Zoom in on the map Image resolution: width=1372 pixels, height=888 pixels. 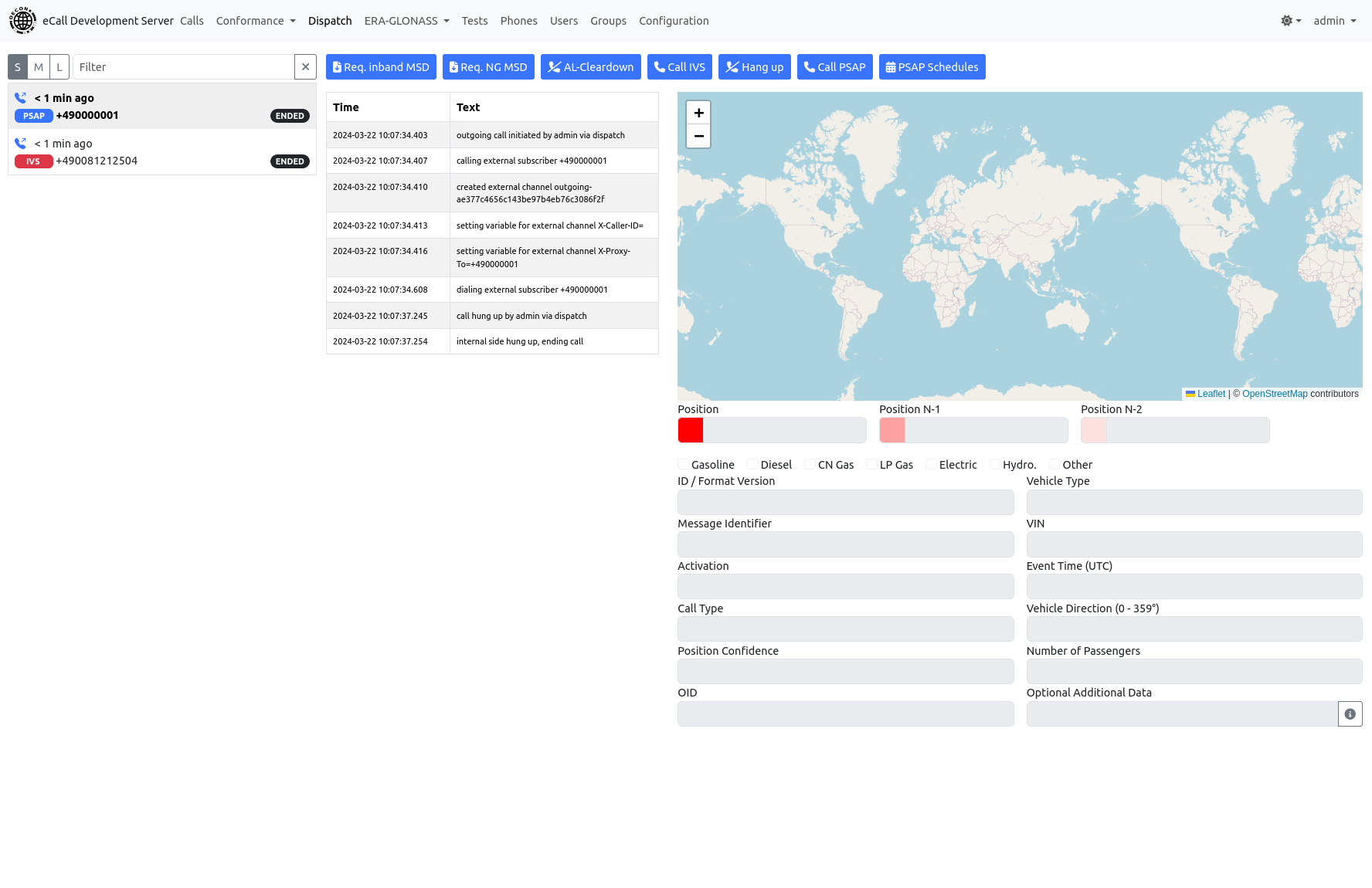pos(698,113)
